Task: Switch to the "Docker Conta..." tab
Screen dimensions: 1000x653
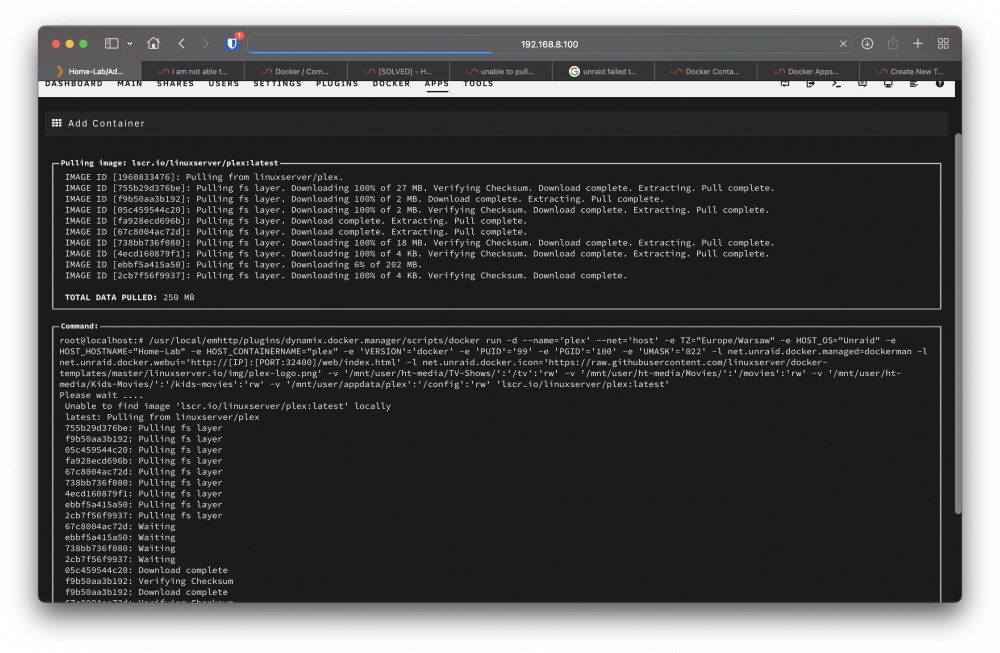Action: click(x=706, y=71)
